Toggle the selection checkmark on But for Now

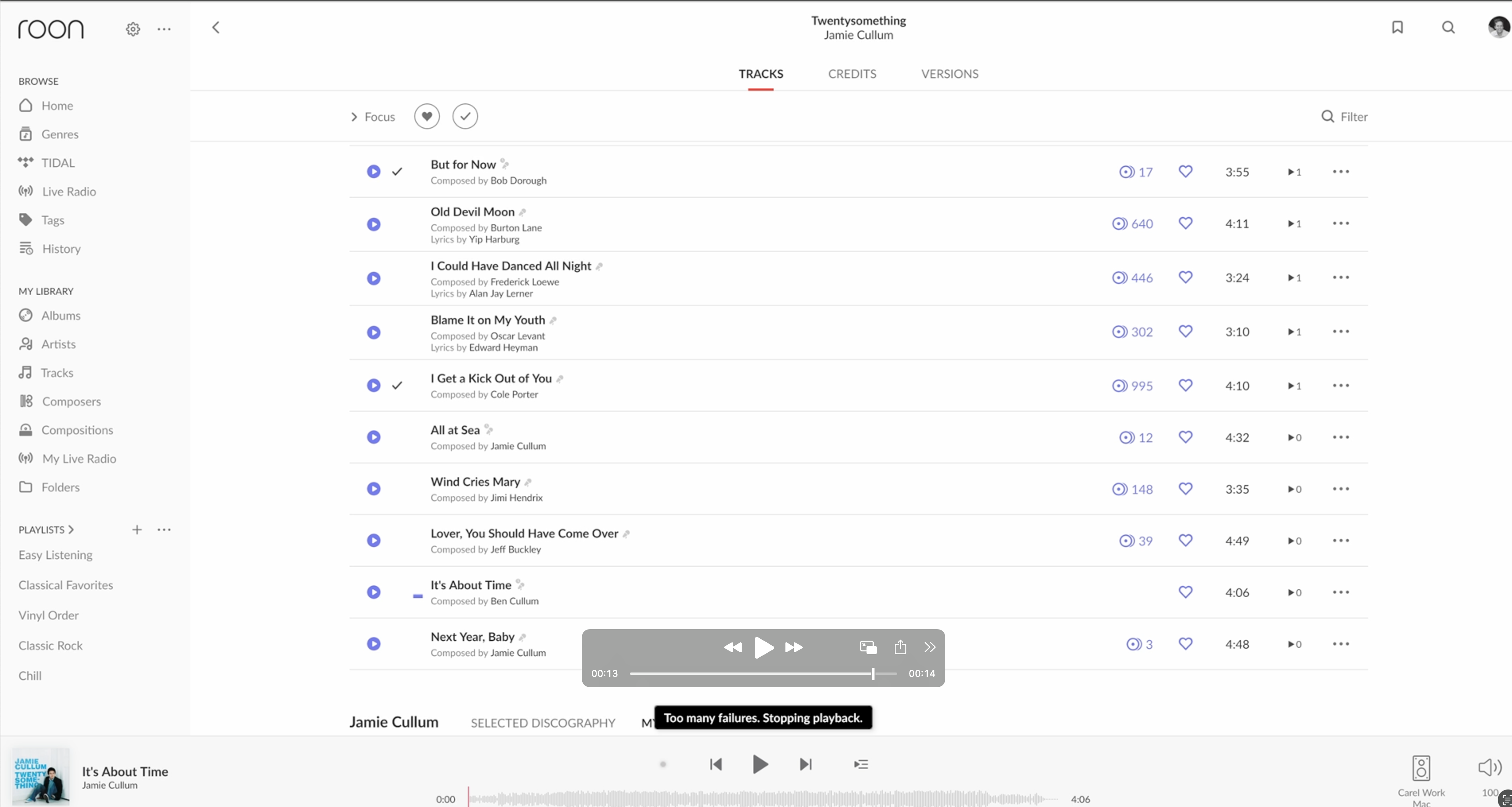click(397, 172)
